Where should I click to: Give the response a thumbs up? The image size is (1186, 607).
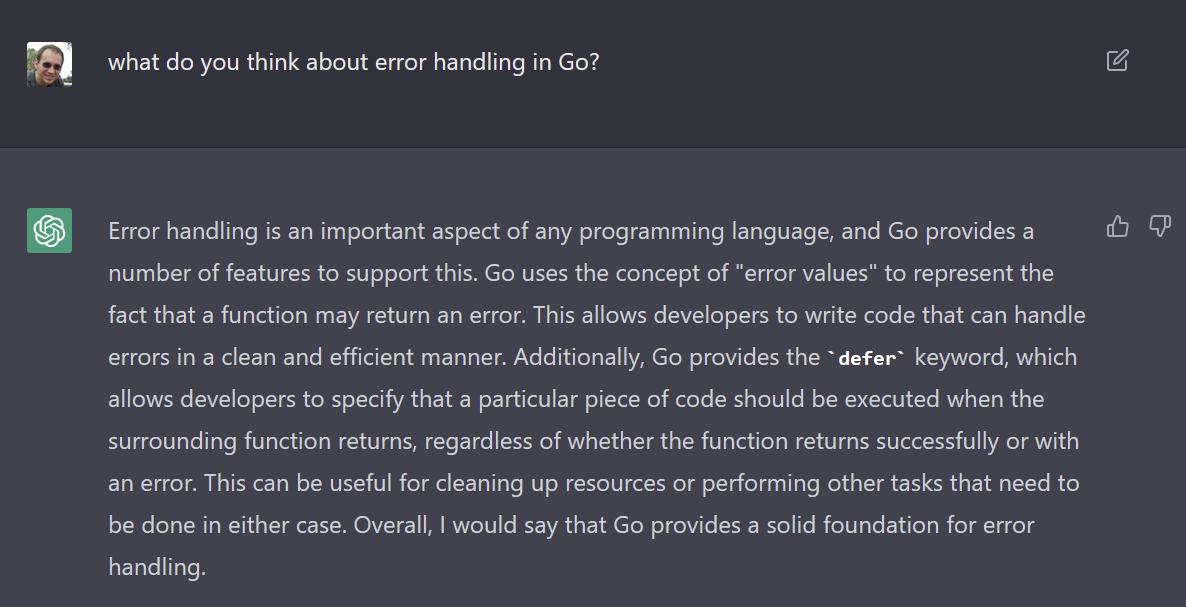1117,227
